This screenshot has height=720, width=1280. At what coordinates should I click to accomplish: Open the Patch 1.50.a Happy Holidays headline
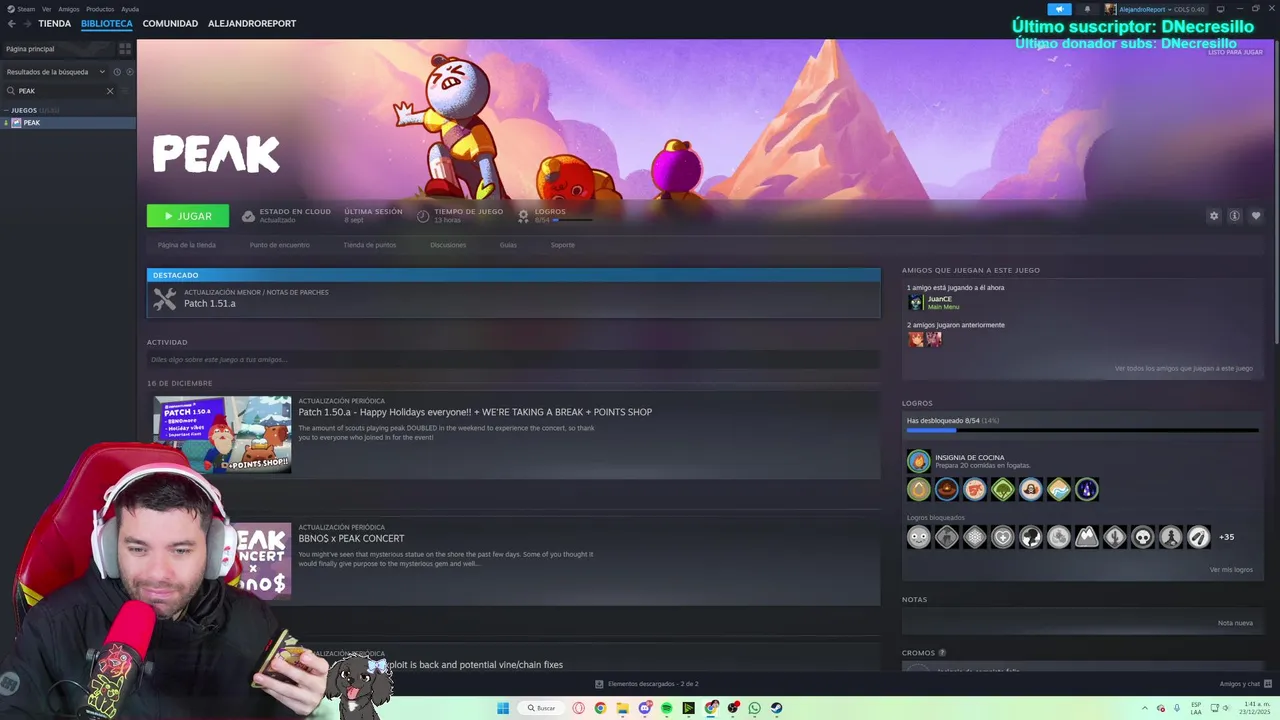point(475,412)
